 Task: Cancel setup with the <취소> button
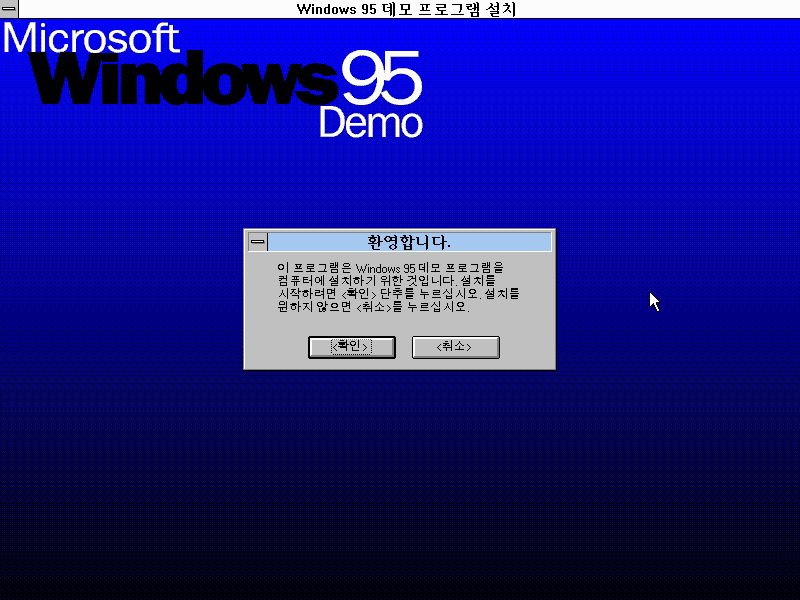[456, 347]
